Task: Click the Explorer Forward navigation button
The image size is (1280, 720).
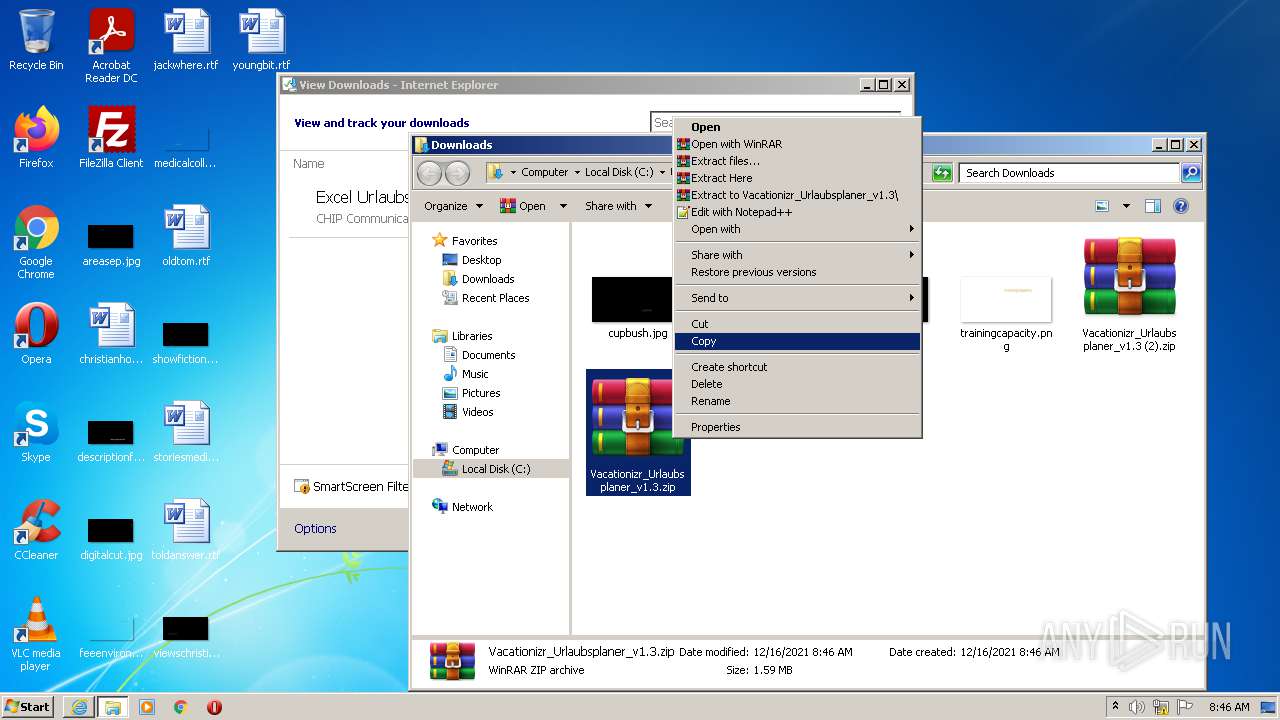Action: click(x=457, y=173)
